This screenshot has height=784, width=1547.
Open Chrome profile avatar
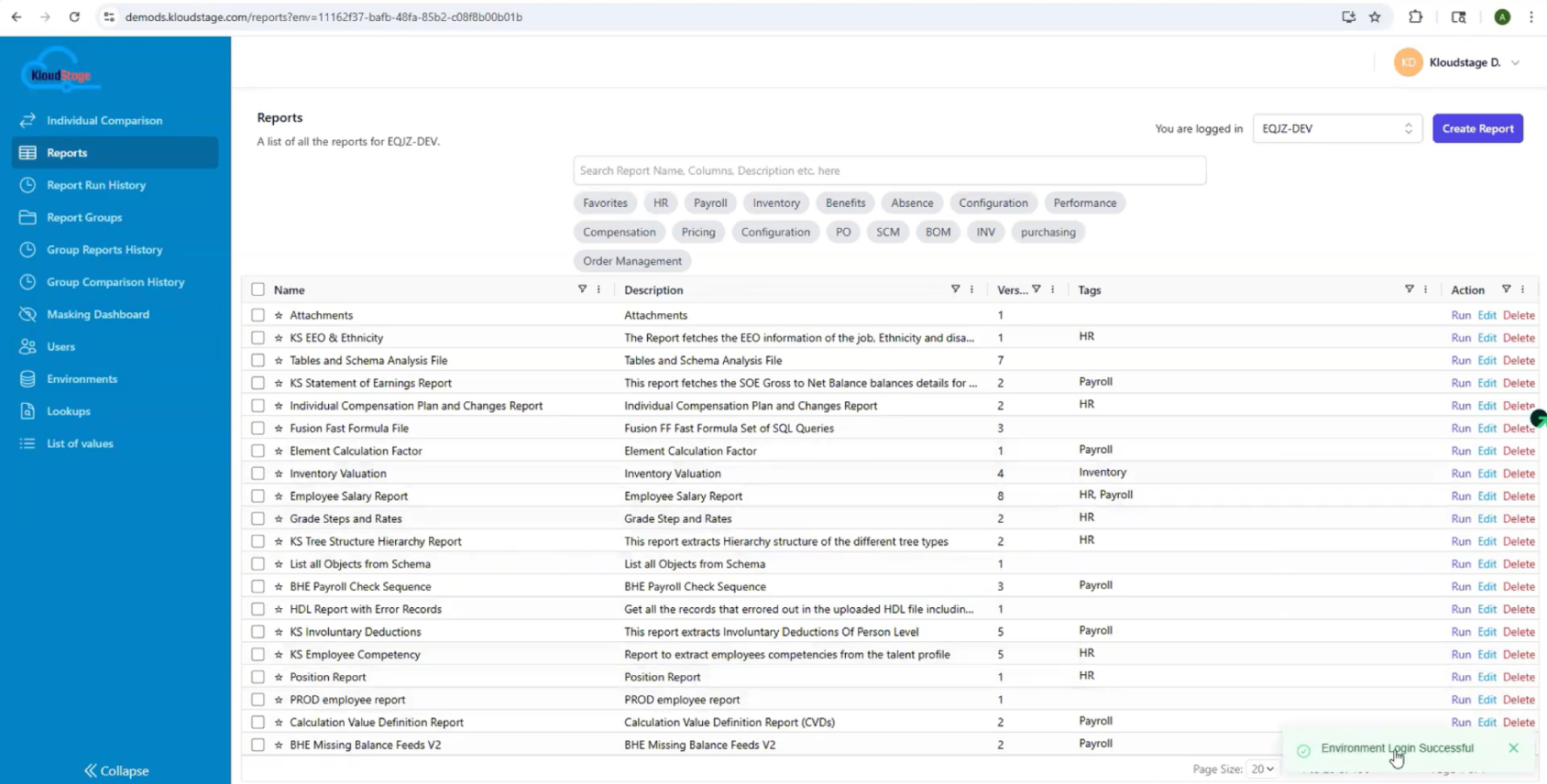point(1502,16)
